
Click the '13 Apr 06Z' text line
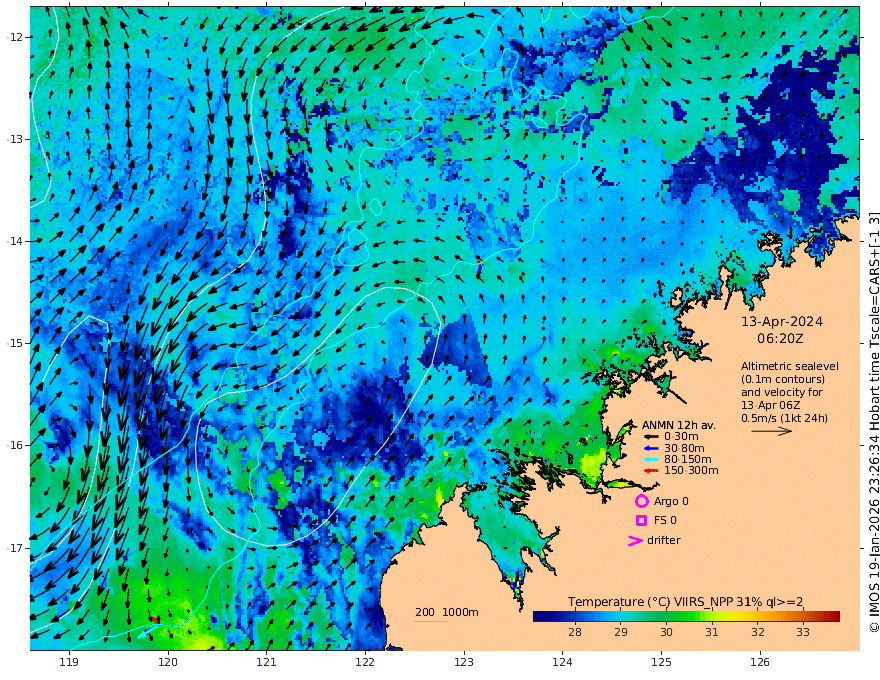tap(771, 405)
